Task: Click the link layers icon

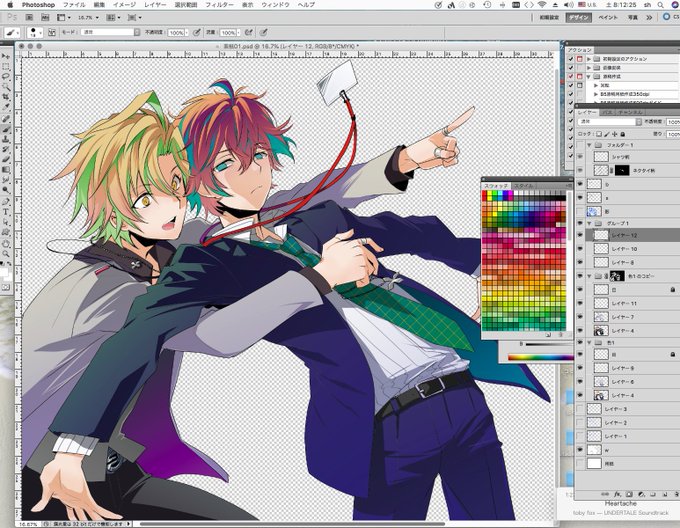Action: 605,494
